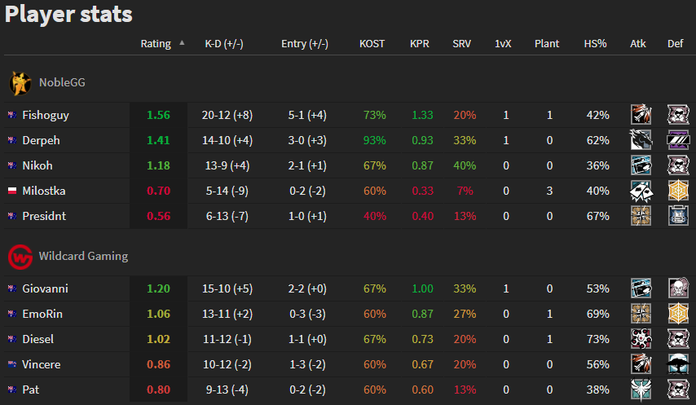This screenshot has width=696, height=405.
Task: Open Derpeh's player profile
Action: click(41, 141)
